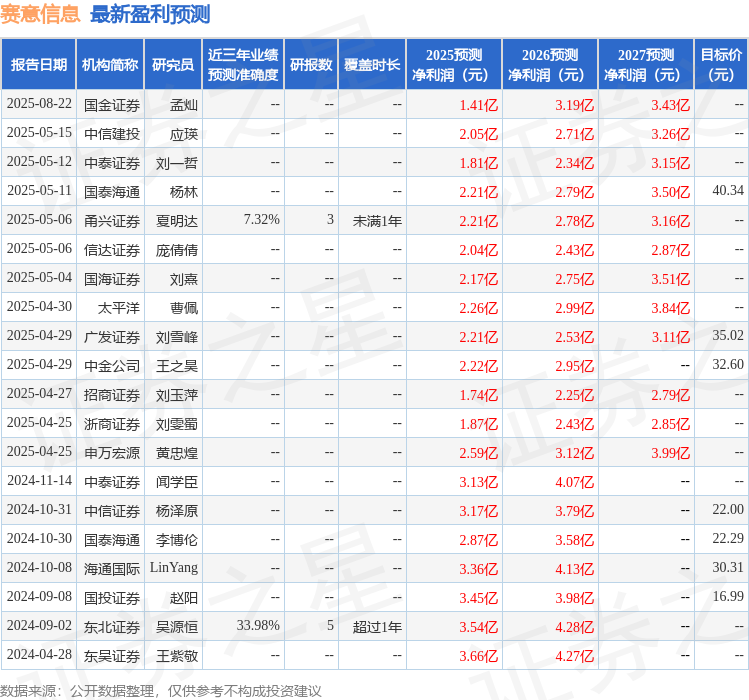The width and height of the screenshot is (749, 700).
Task: Select analyst name 闻学臣
Action: click(x=177, y=482)
